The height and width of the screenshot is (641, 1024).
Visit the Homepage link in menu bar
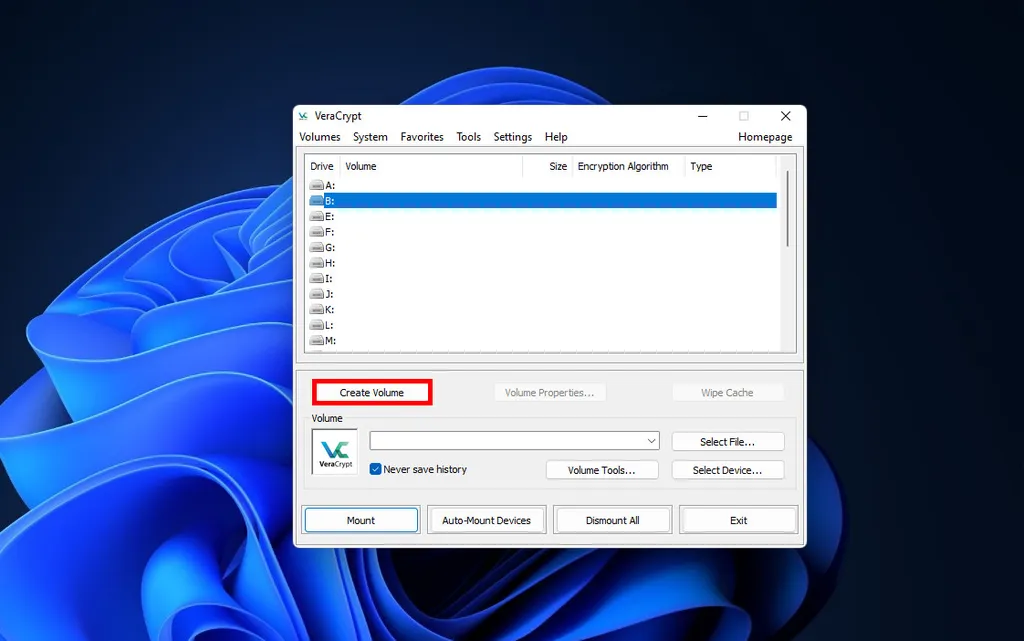(765, 137)
